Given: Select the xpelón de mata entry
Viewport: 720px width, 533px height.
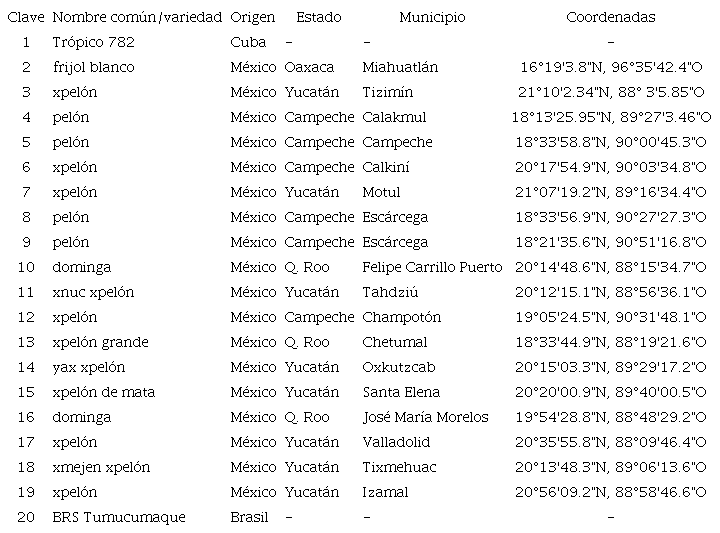Looking at the screenshot, I should point(104,392).
